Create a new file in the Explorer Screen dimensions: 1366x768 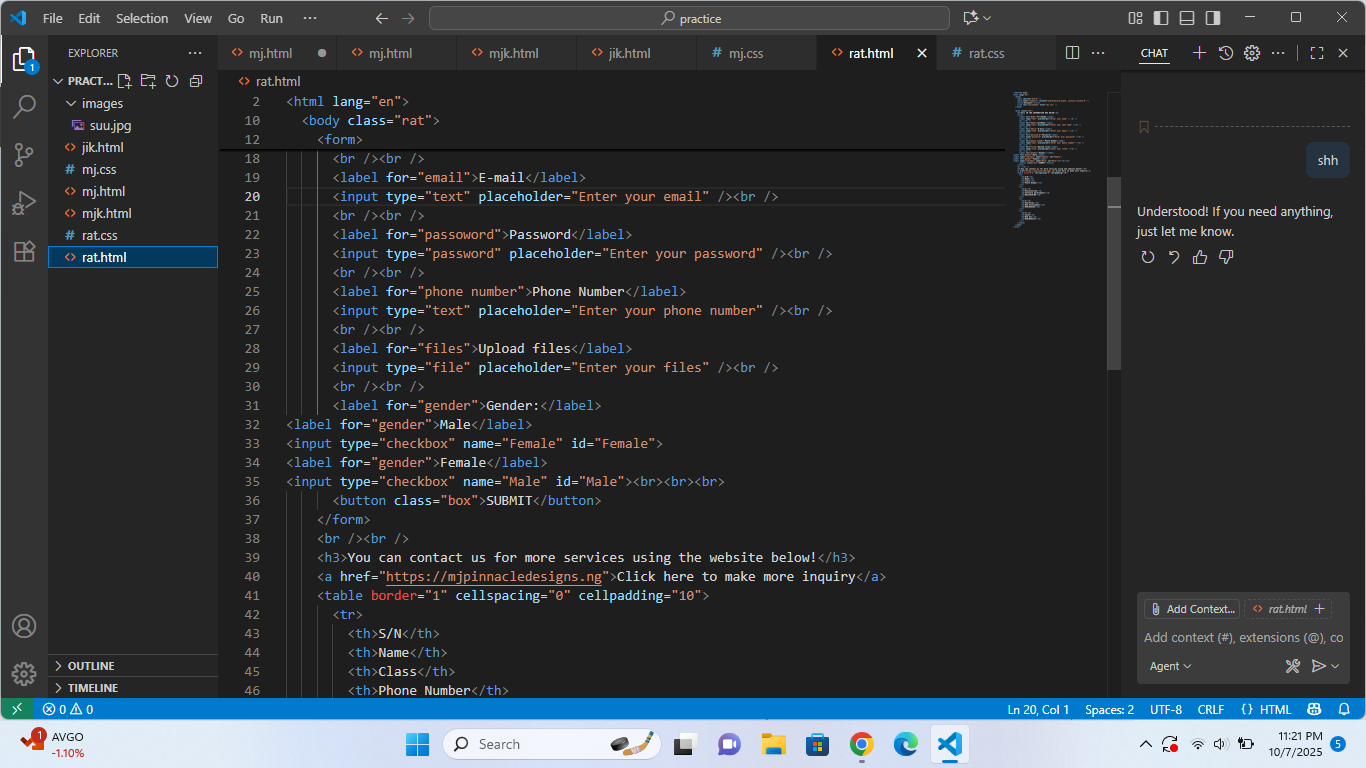pos(123,80)
